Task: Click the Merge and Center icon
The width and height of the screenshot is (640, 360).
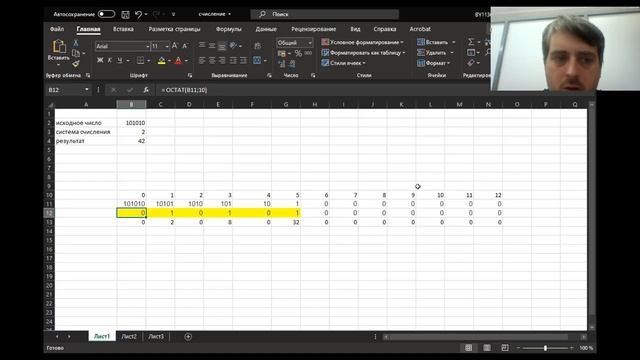Action: 257,60
